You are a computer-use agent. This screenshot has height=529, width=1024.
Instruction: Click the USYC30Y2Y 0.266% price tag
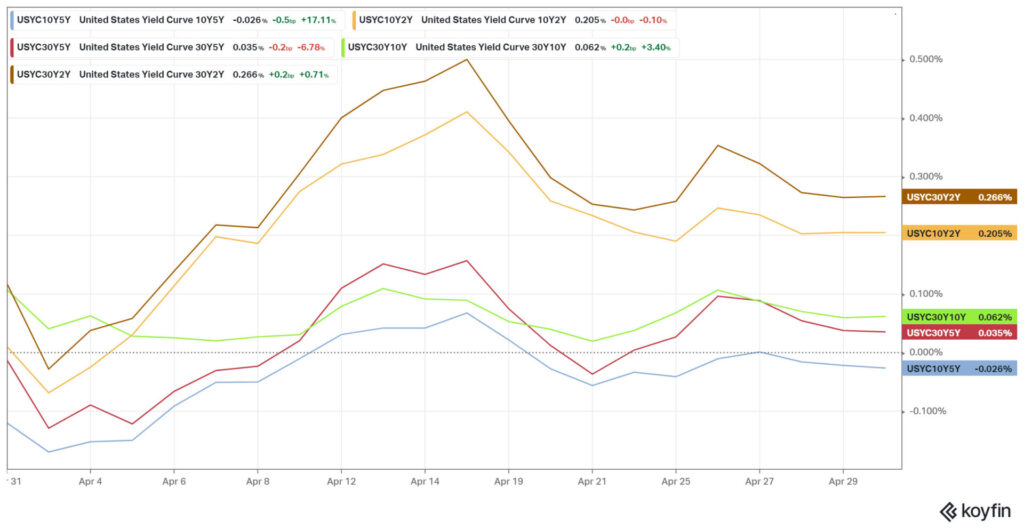959,197
